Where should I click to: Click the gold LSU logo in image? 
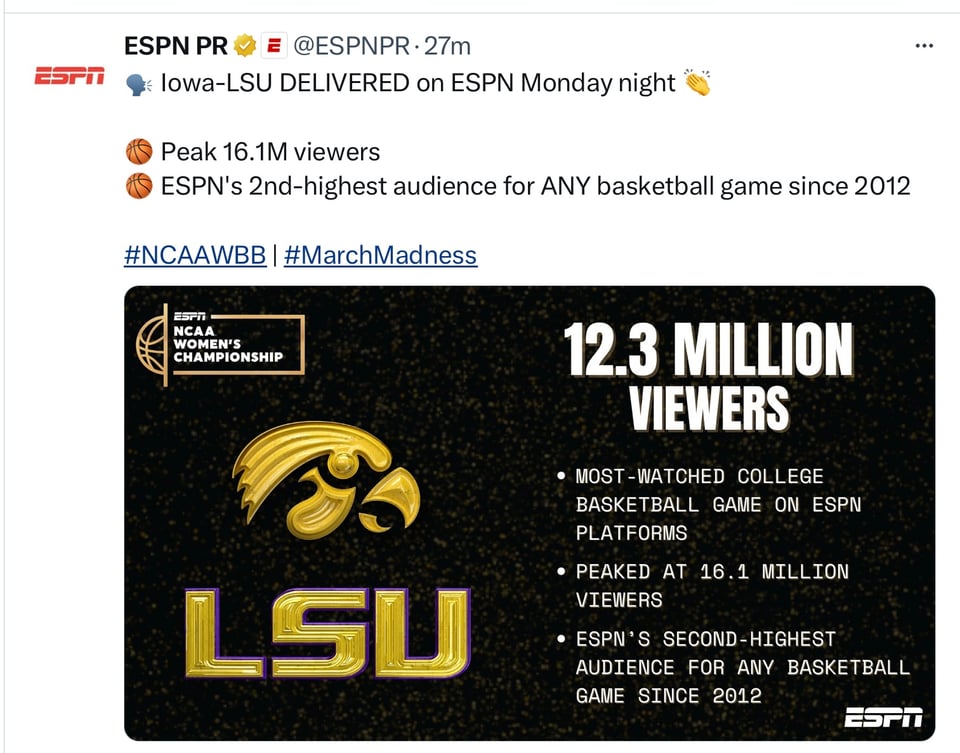click(327, 631)
